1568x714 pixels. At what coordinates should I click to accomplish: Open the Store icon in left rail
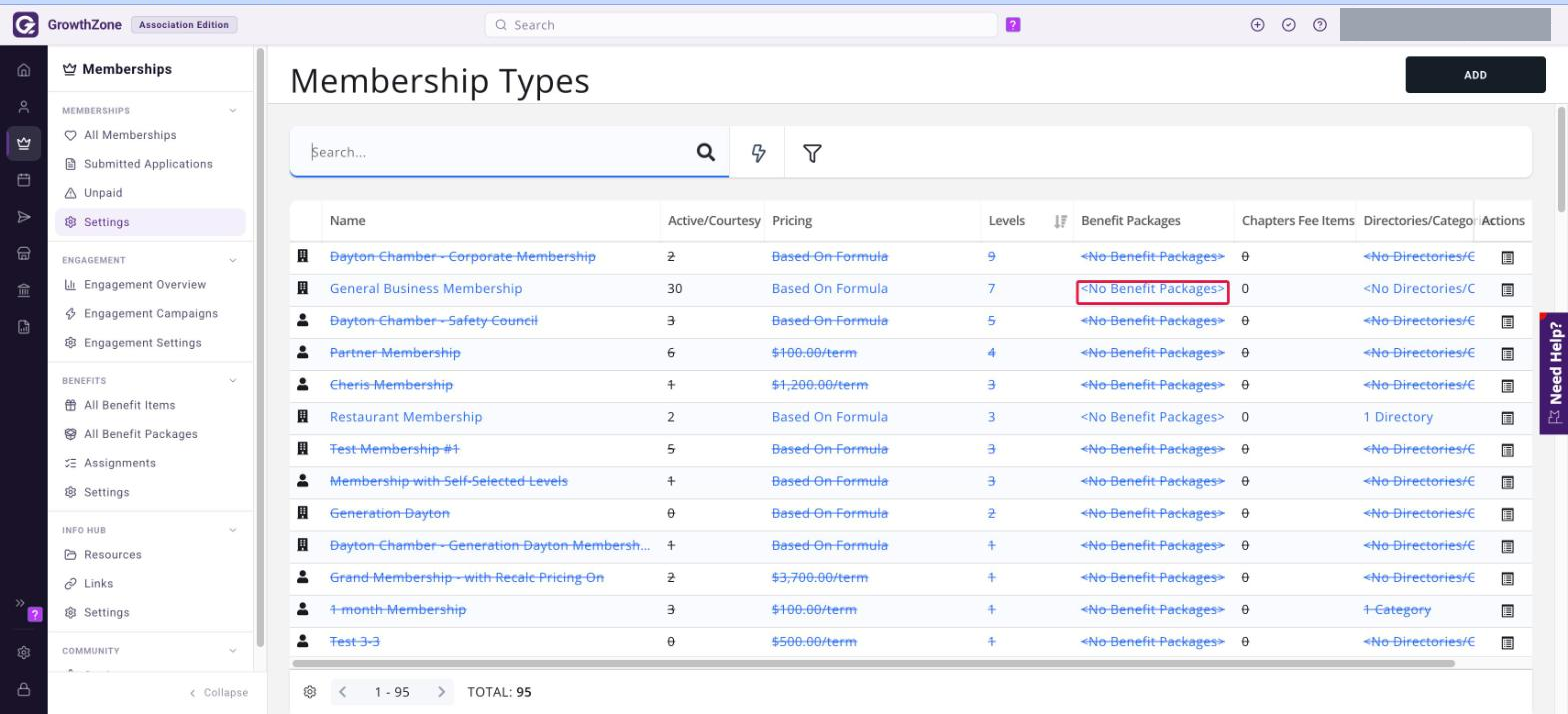coord(24,254)
